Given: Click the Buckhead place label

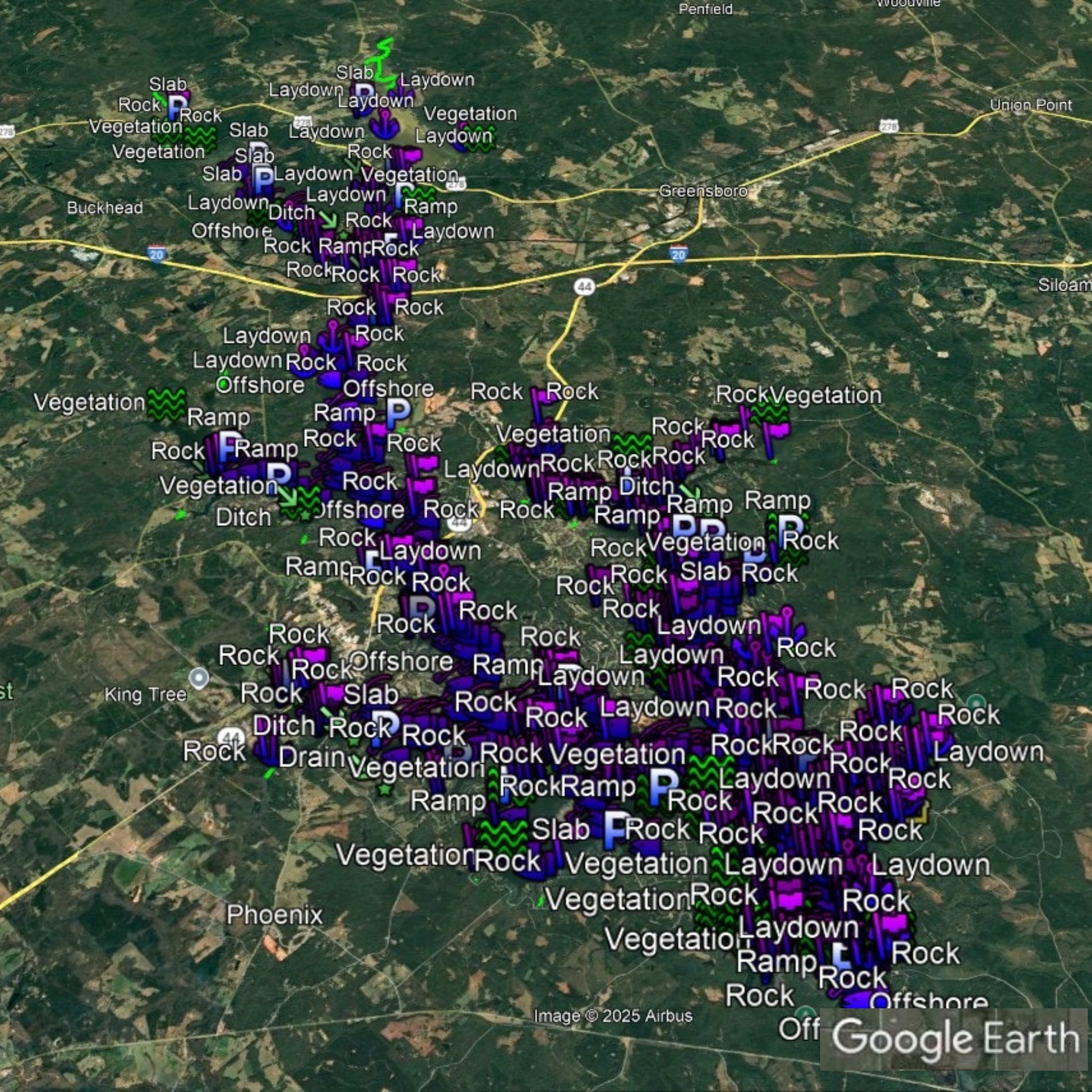Looking at the screenshot, I should (104, 208).
